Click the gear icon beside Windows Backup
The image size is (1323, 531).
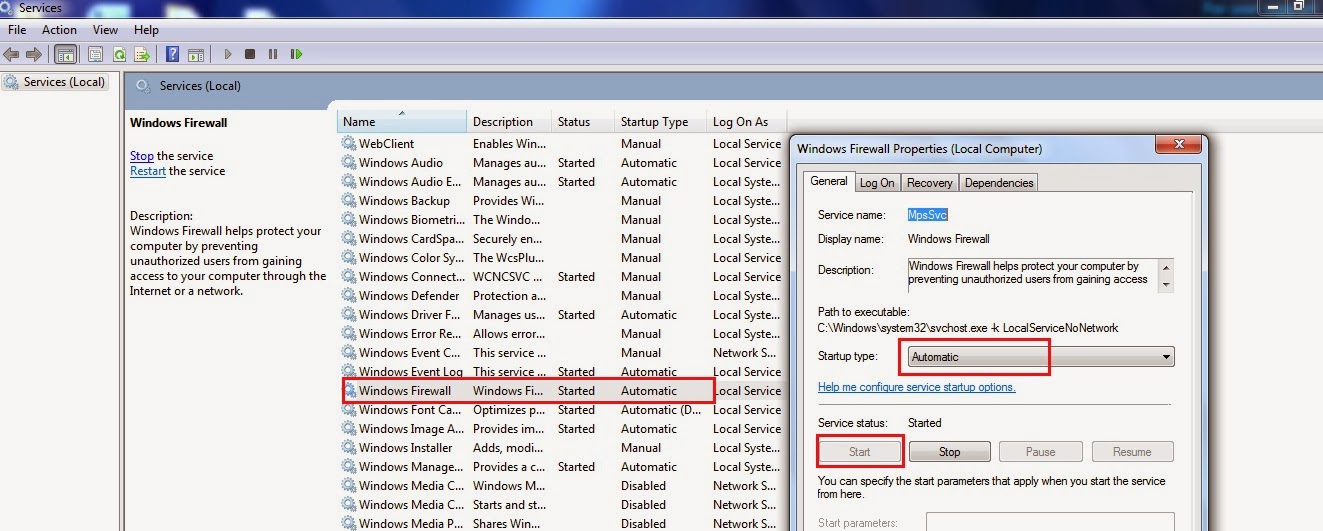click(348, 201)
